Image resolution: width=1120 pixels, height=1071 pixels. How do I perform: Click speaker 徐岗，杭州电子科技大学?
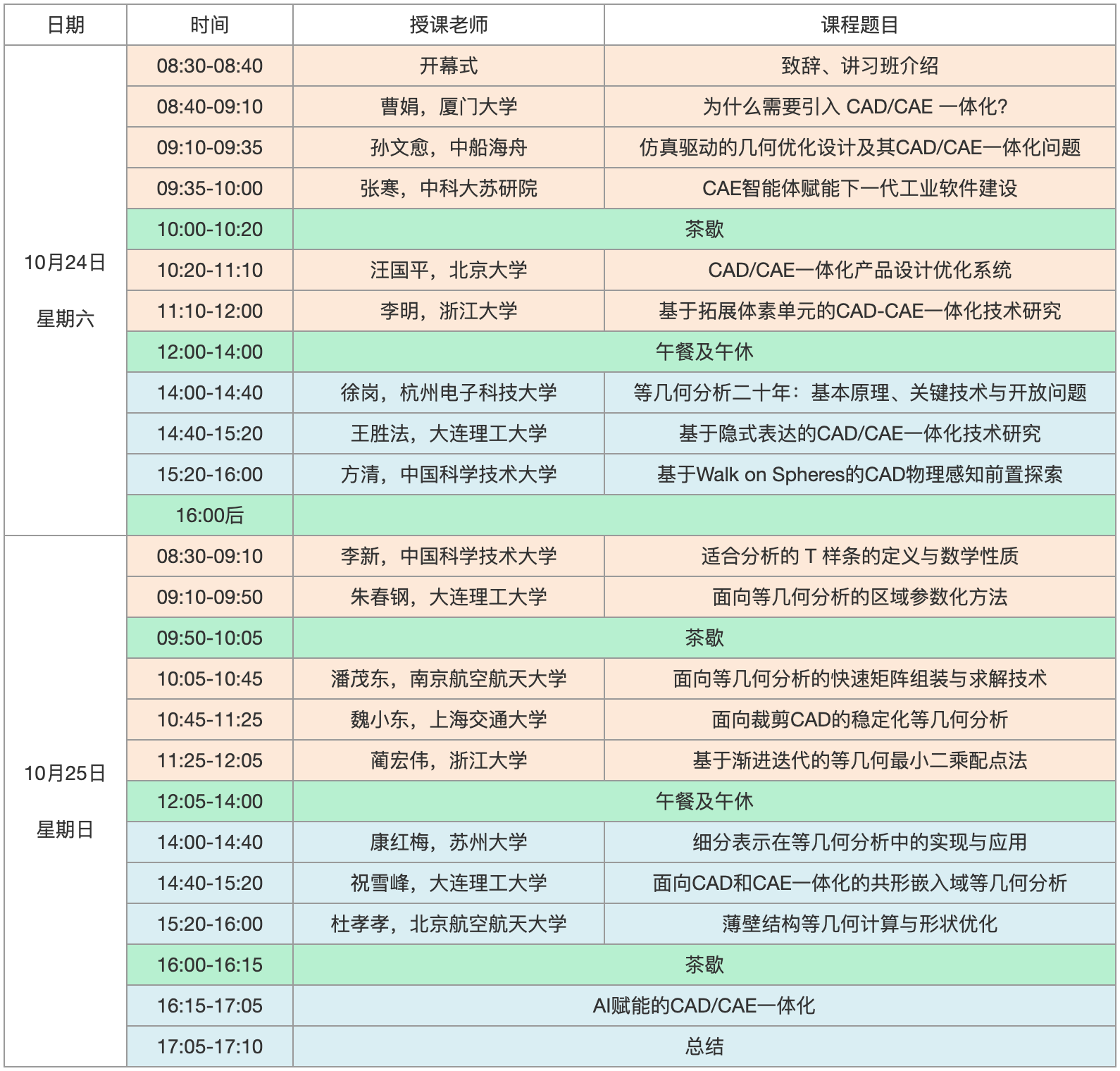tap(449, 392)
